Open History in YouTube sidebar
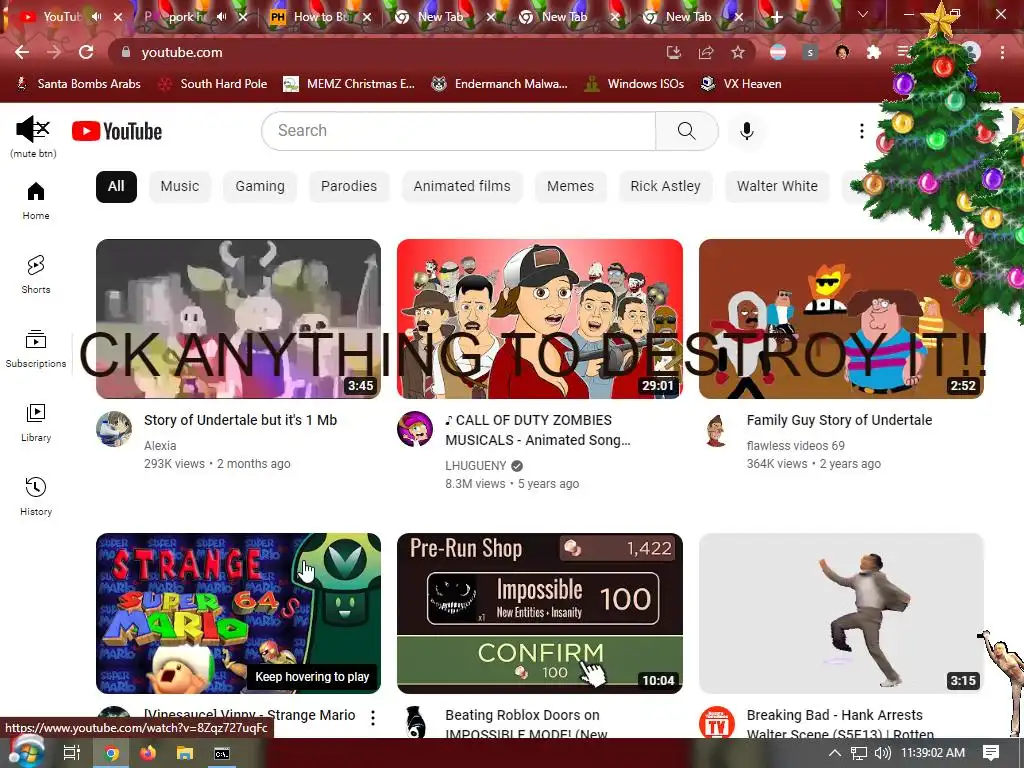This screenshot has width=1024, height=768. (x=36, y=496)
